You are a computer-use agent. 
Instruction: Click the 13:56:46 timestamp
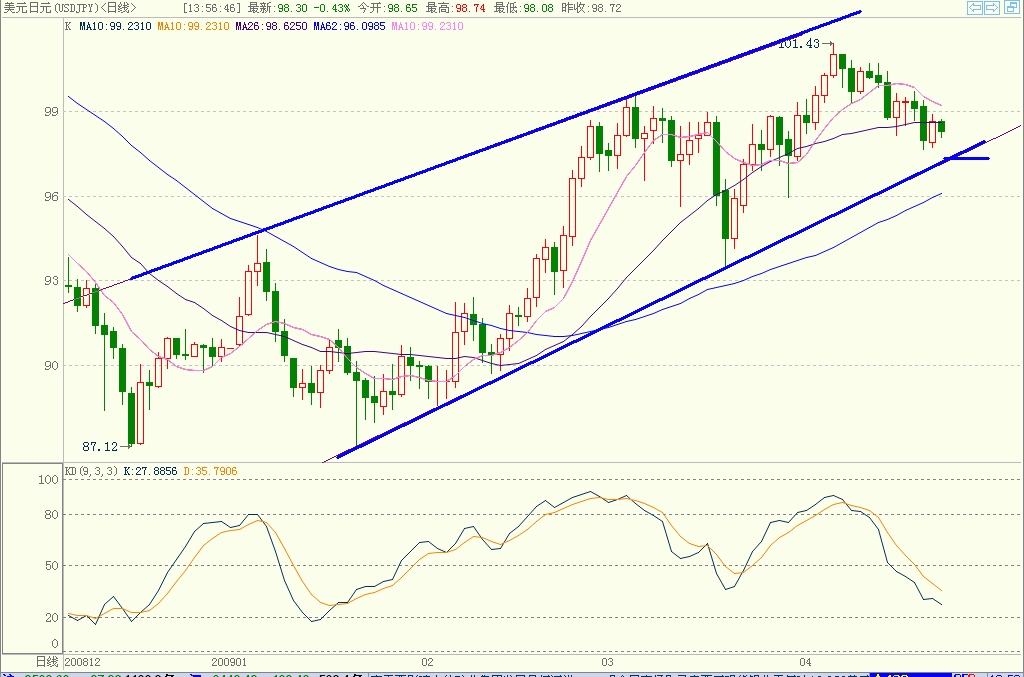(x=212, y=8)
